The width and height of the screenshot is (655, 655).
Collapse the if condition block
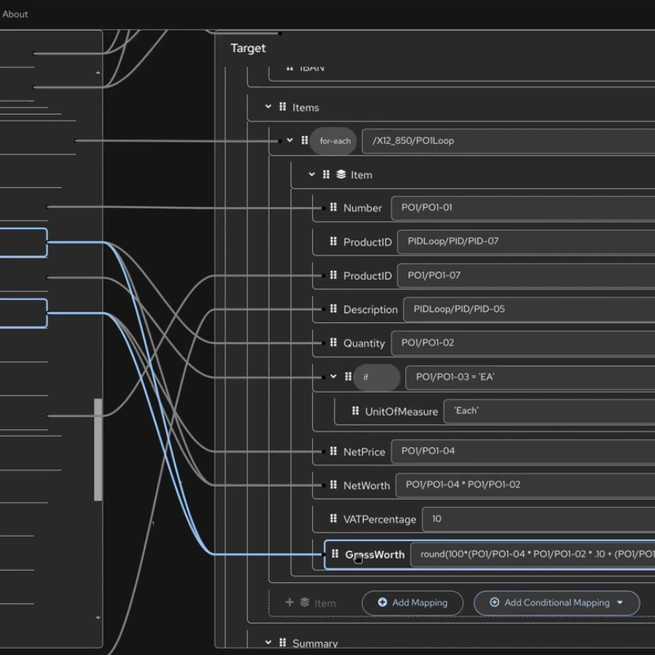click(333, 377)
